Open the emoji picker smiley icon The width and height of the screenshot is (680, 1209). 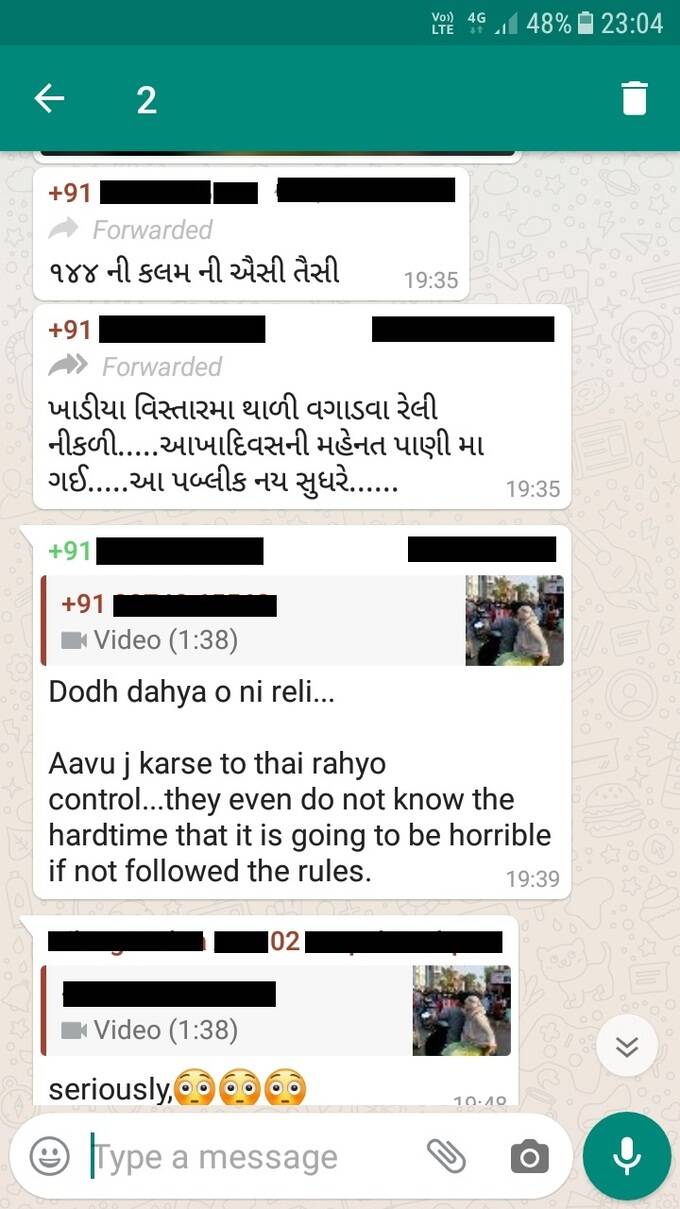point(48,1157)
